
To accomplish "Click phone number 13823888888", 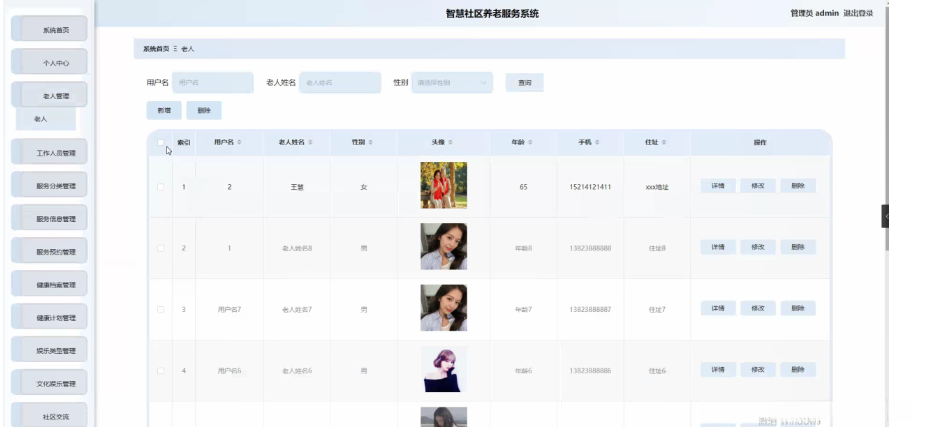I will coord(590,249).
